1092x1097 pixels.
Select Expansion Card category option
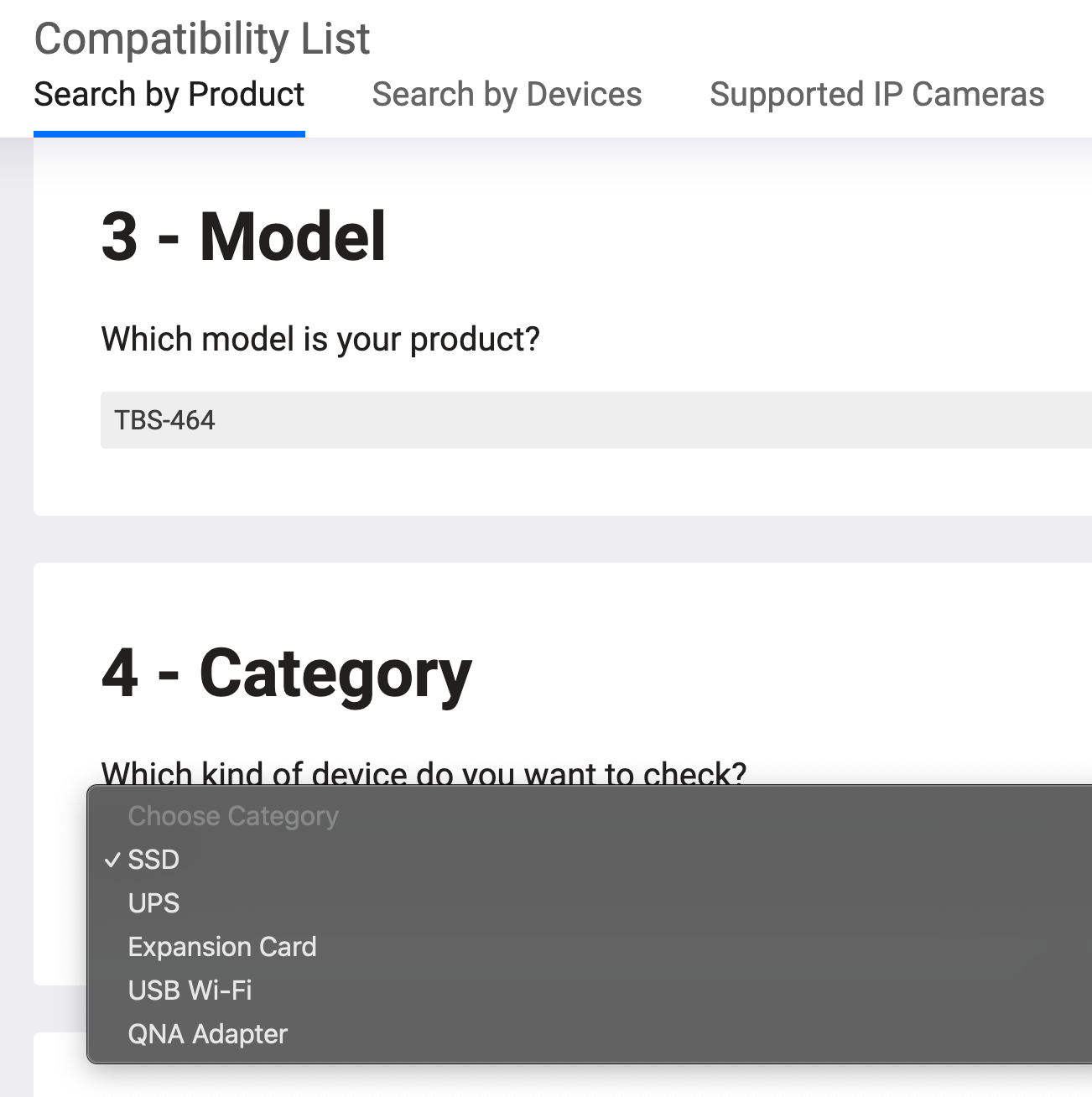click(x=222, y=947)
